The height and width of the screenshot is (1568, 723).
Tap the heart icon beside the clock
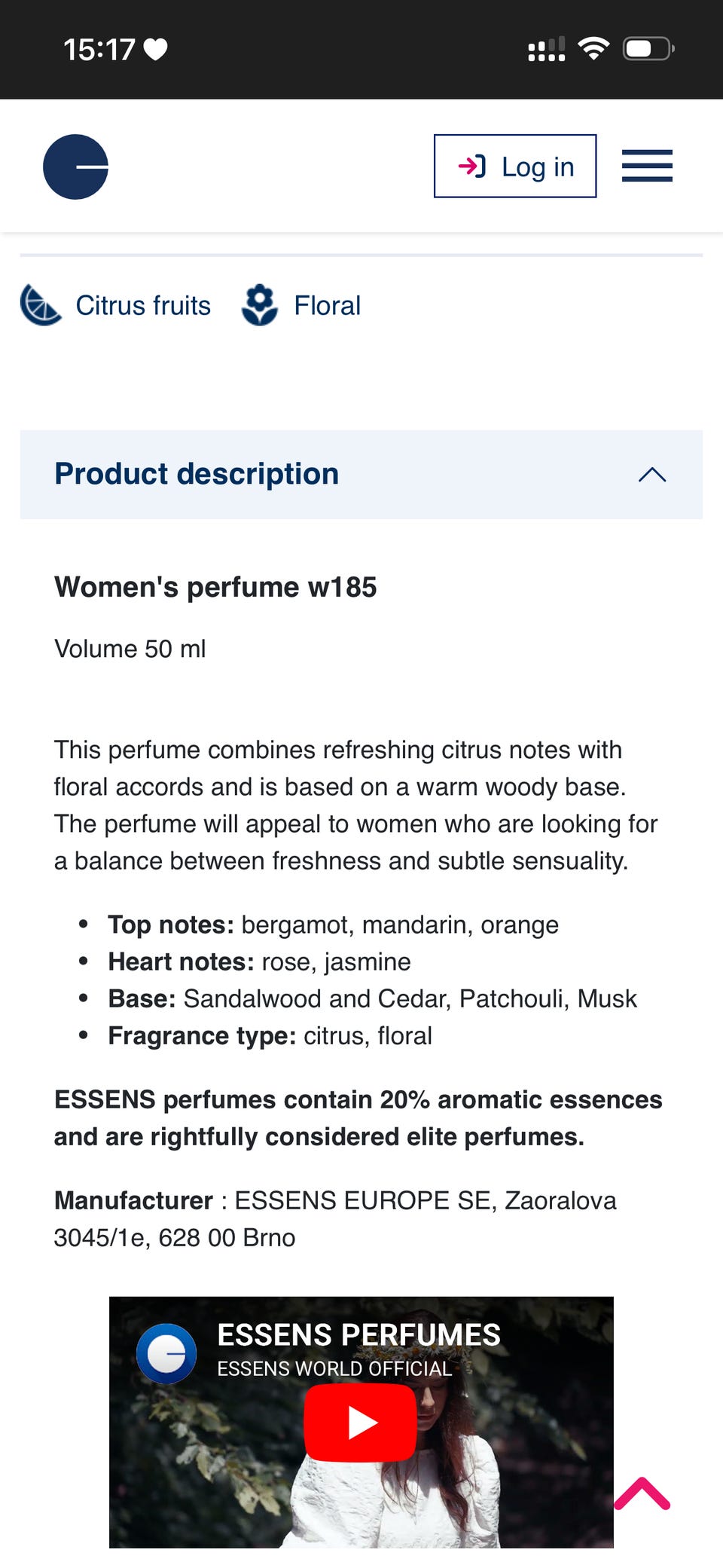pos(156,50)
